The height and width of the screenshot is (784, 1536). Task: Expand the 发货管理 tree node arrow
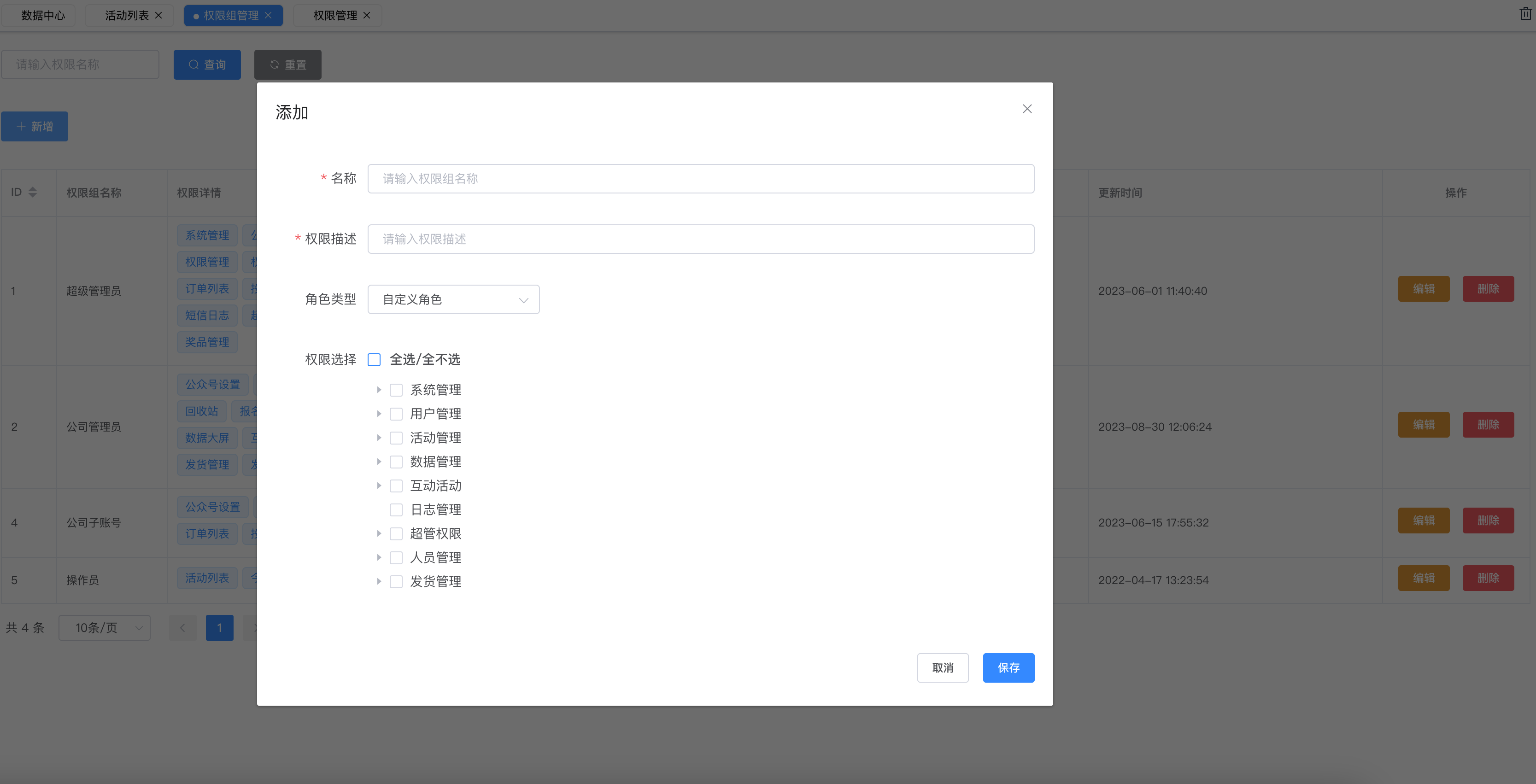(379, 581)
